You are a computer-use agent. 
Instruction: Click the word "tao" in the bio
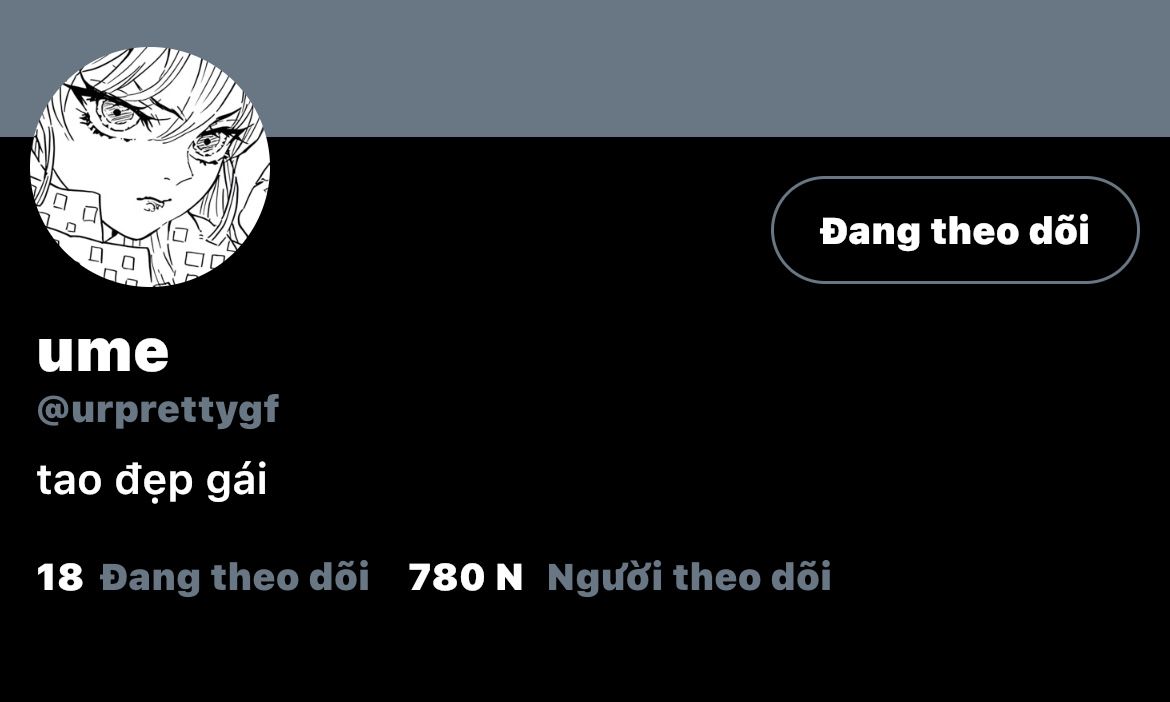coord(69,481)
